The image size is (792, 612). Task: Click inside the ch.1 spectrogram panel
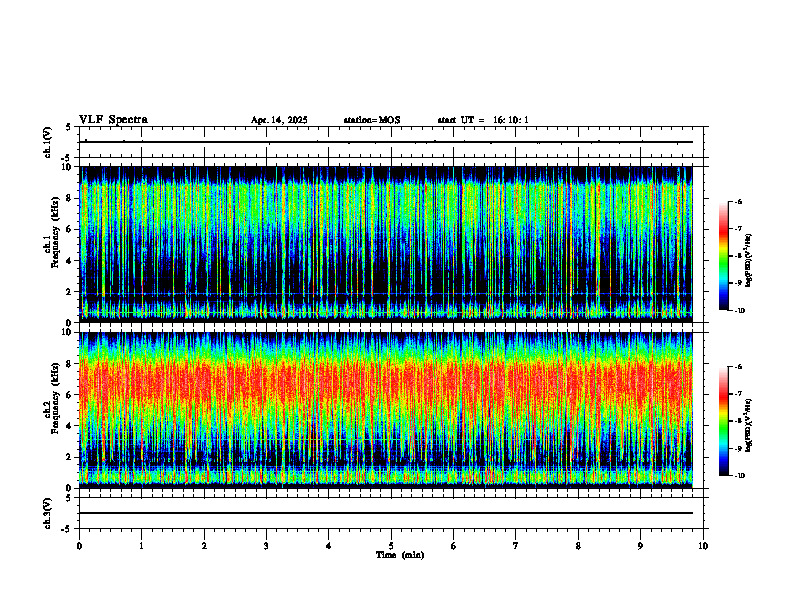386,244
